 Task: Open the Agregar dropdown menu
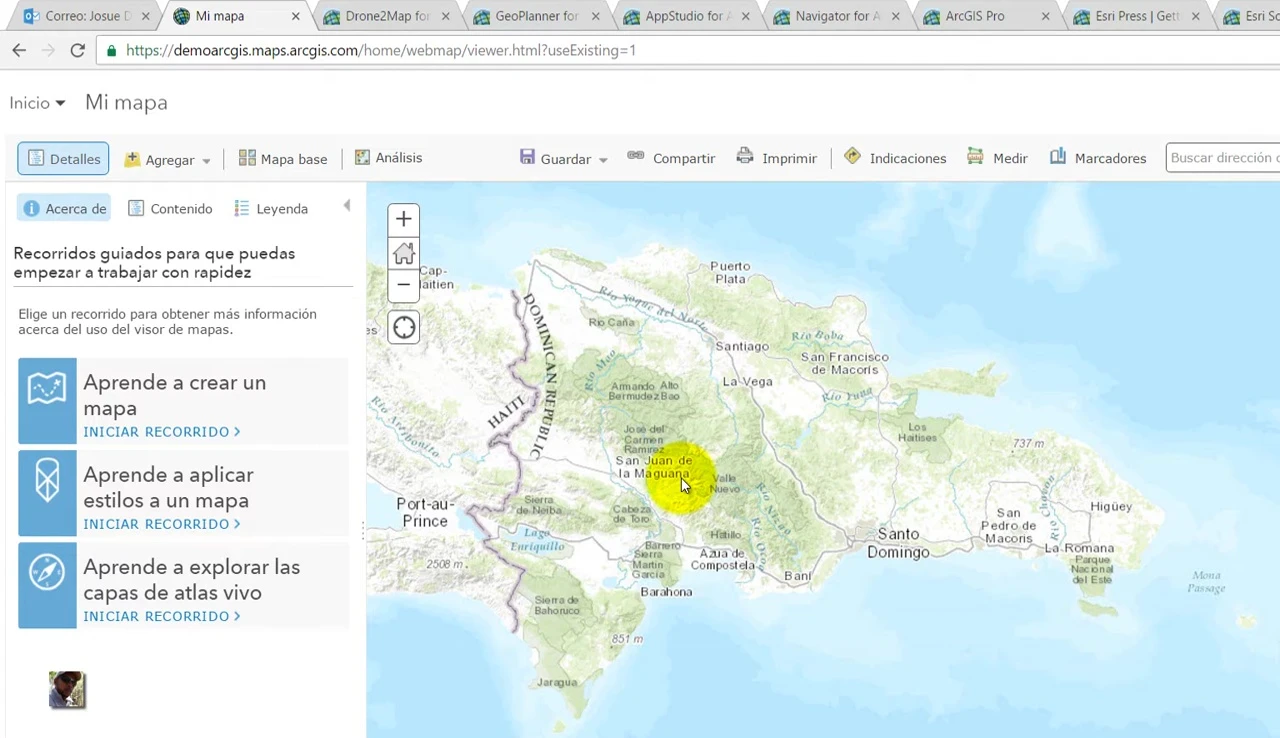(167, 159)
